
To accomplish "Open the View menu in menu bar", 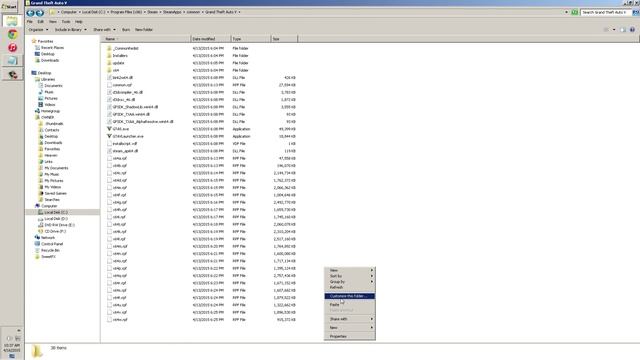I will (x=53, y=22).
